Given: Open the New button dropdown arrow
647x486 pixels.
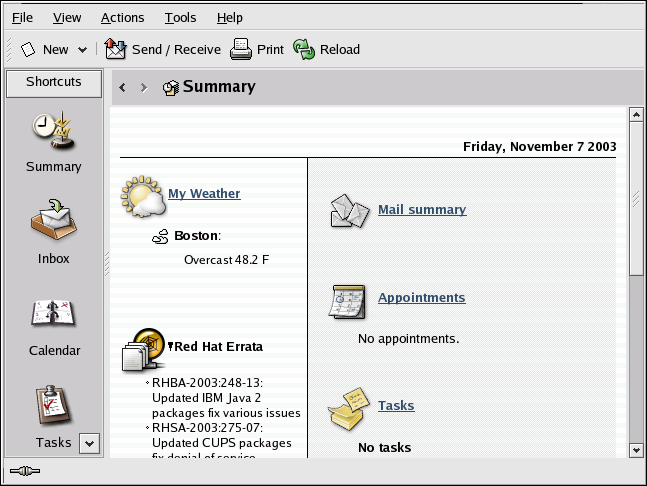Looking at the screenshot, I should [x=82, y=50].
